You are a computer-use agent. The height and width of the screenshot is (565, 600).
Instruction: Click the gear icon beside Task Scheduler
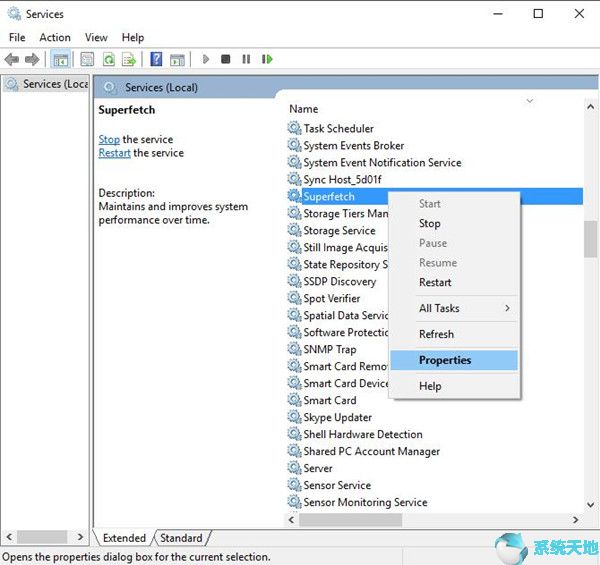pyautogui.click(x=294, y=128)
